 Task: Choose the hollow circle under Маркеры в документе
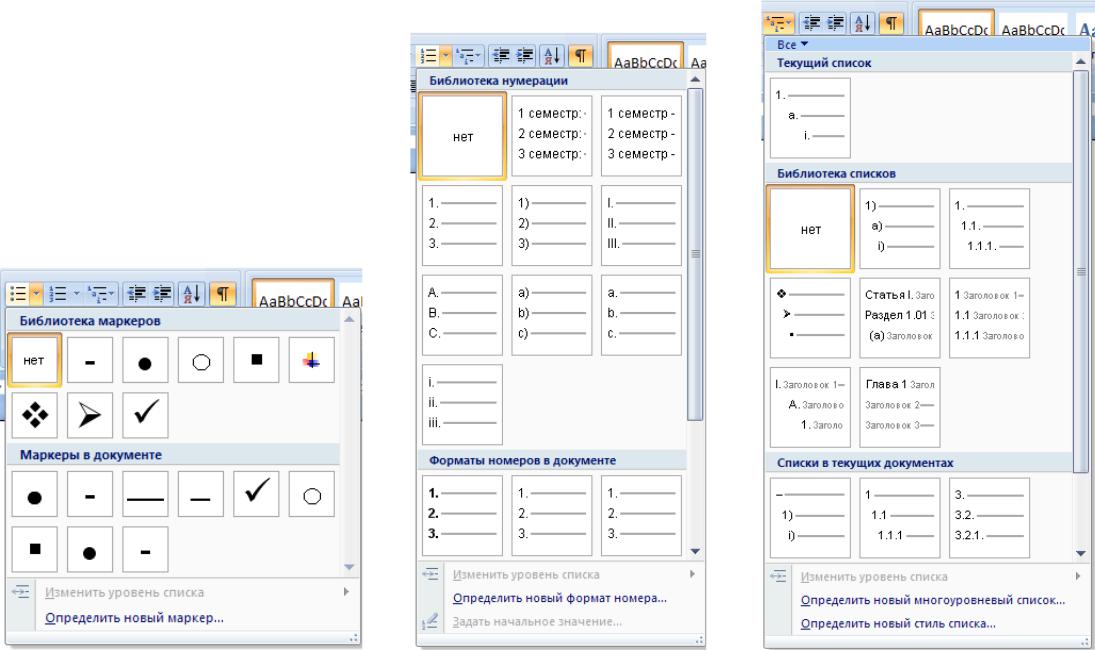pyautogui.click(x=311, y=494)
